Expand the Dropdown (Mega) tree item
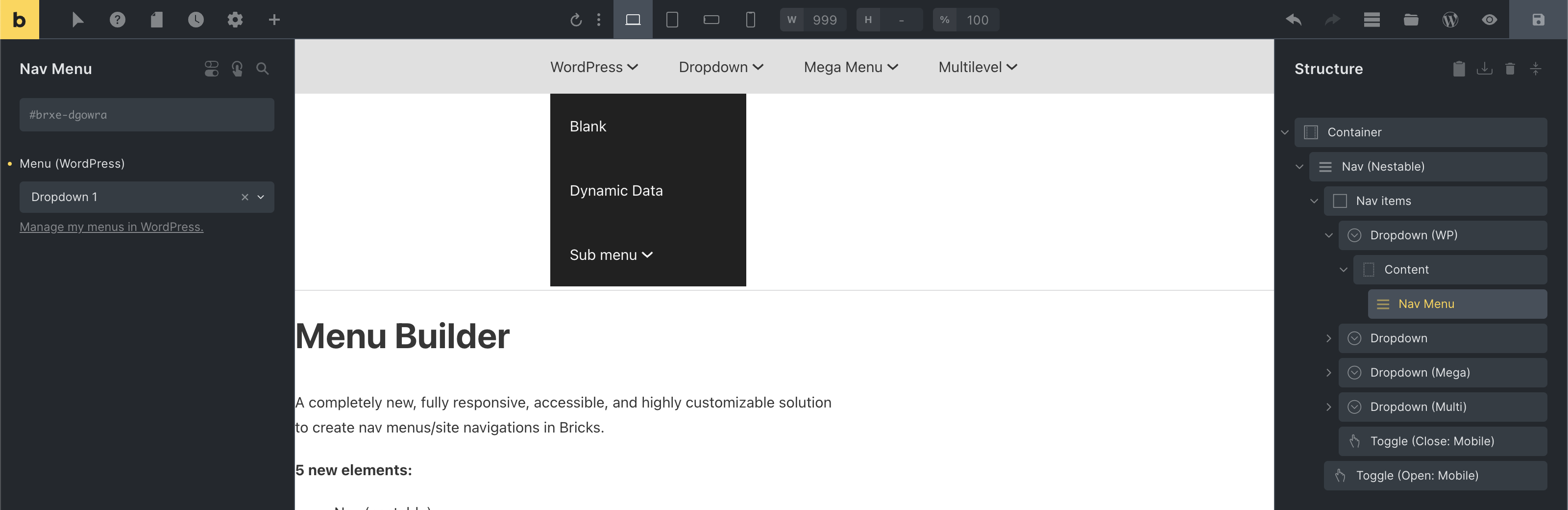1568x510 pixels. (x=1328, y=372)
